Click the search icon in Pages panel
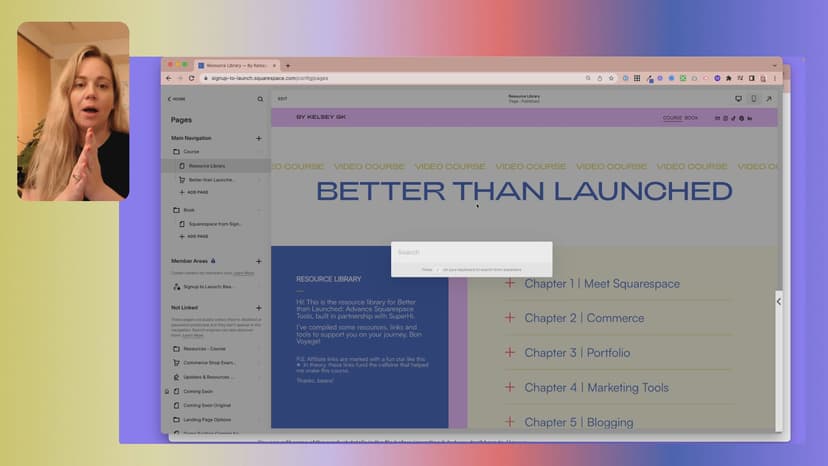 tap(261, 99)
